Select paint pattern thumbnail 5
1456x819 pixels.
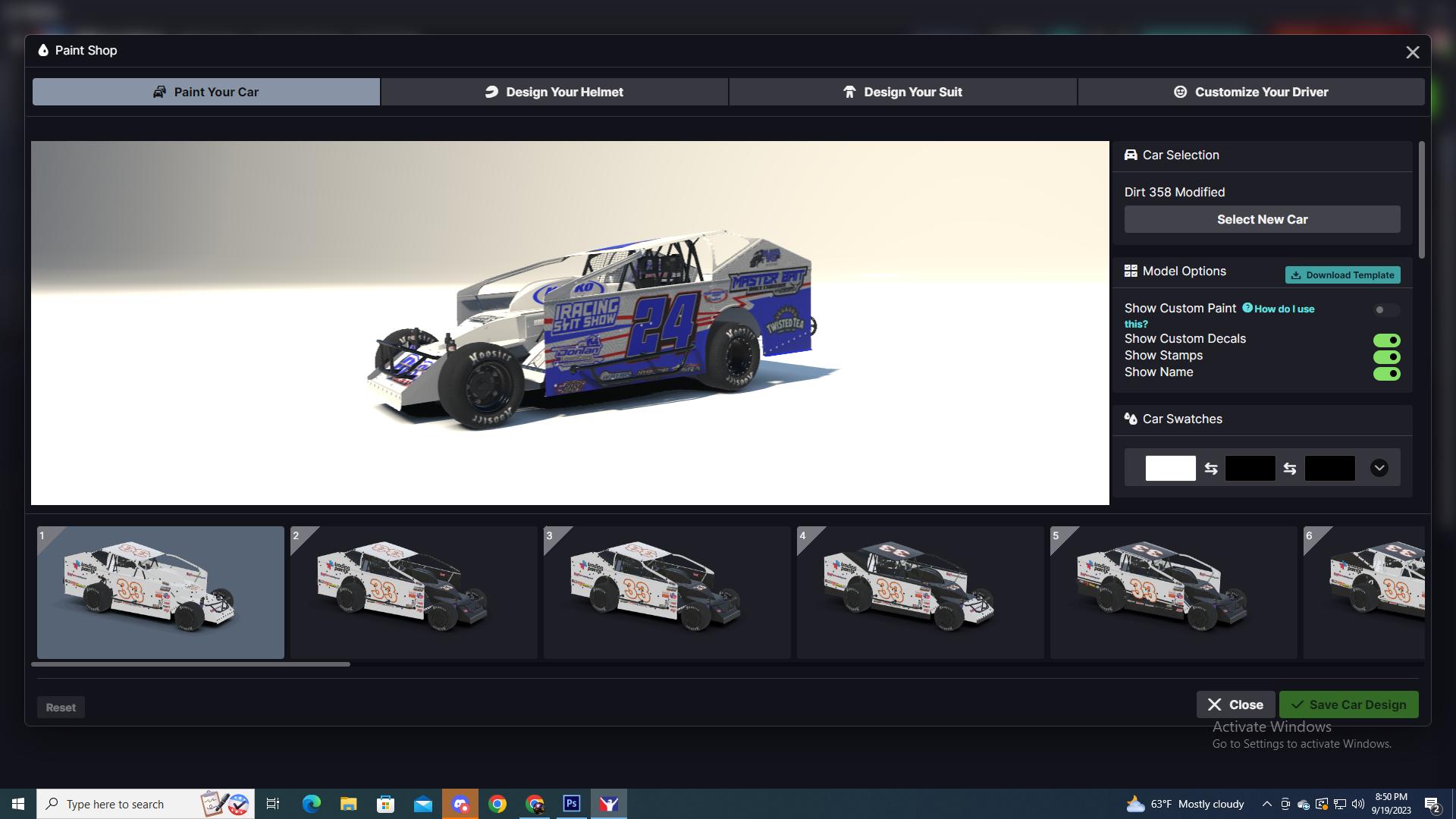coord(1174,592)
